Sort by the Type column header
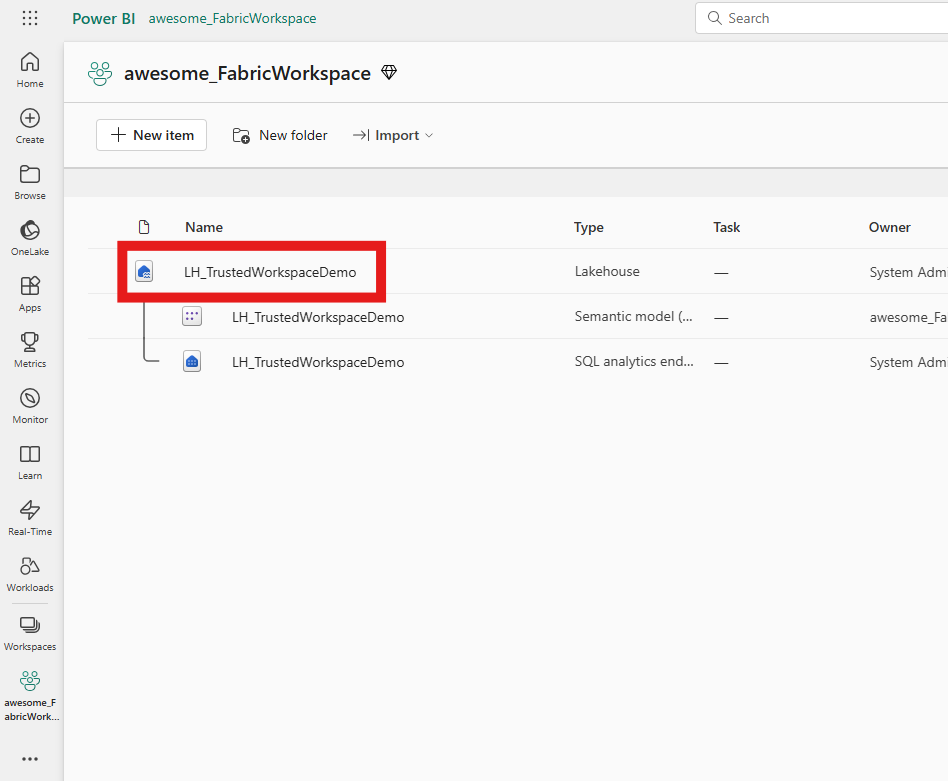This screenshot has width=948, height=781. tap(588, 227)
